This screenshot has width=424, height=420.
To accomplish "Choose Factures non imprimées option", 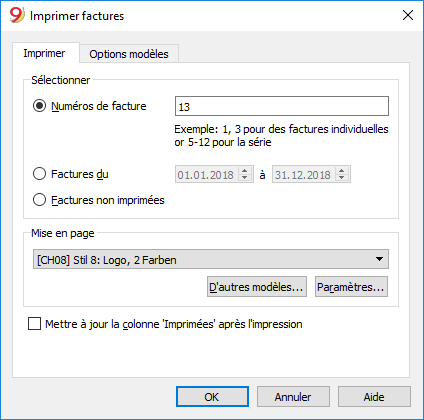I will pos(39,200).
